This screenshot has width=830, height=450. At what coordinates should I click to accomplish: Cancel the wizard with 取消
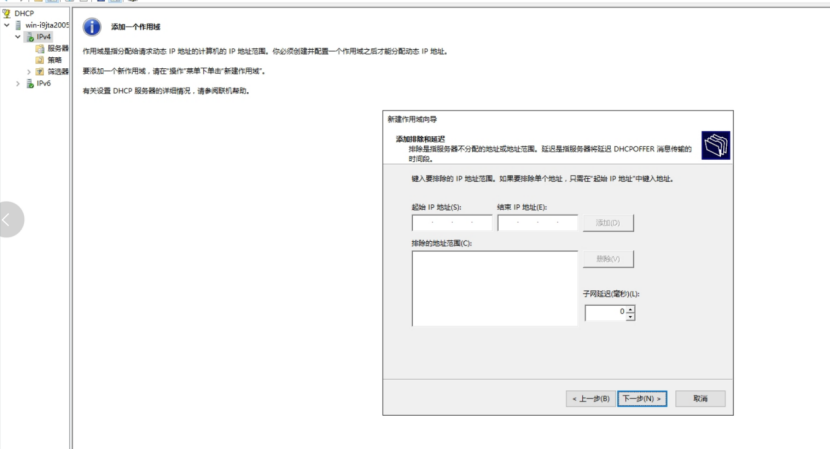700,399
